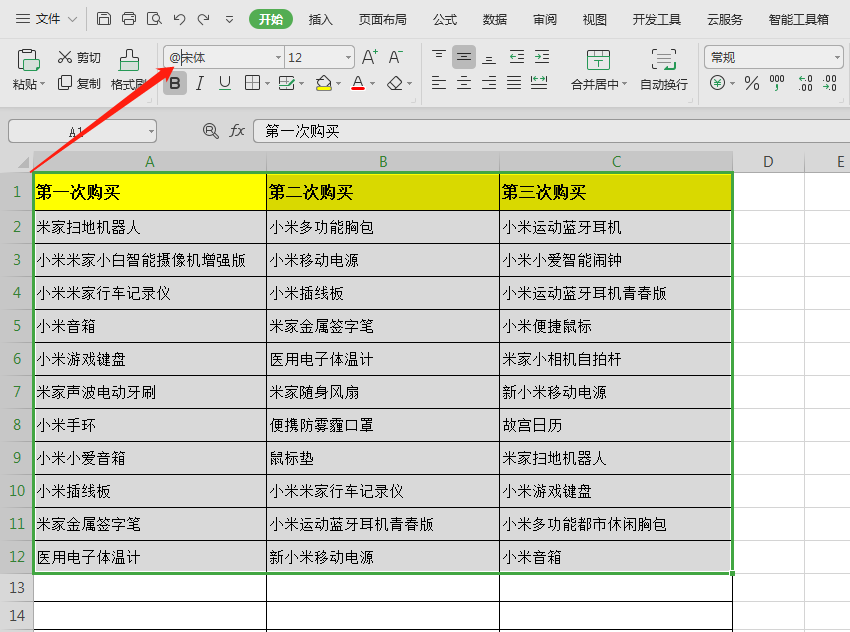Open the 公式 tab
This screenshot has width=850, height=632.
445,20
